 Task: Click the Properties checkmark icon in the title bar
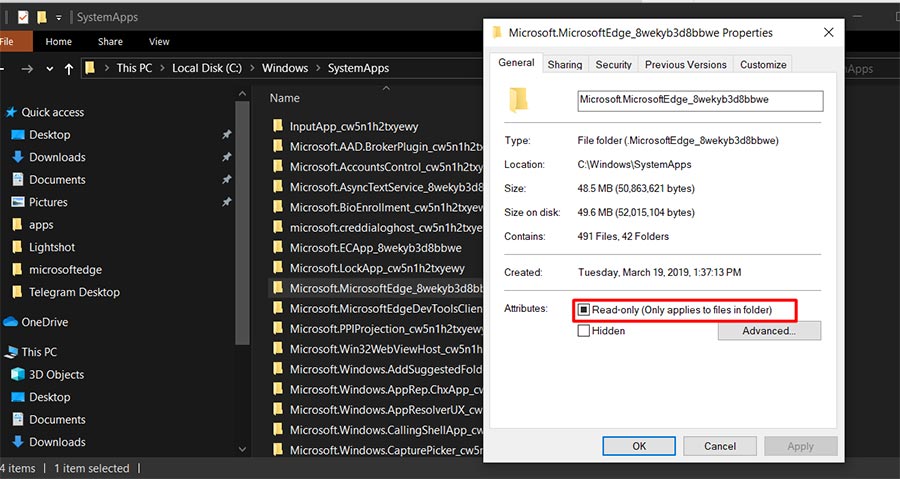[x=23, y=17]
